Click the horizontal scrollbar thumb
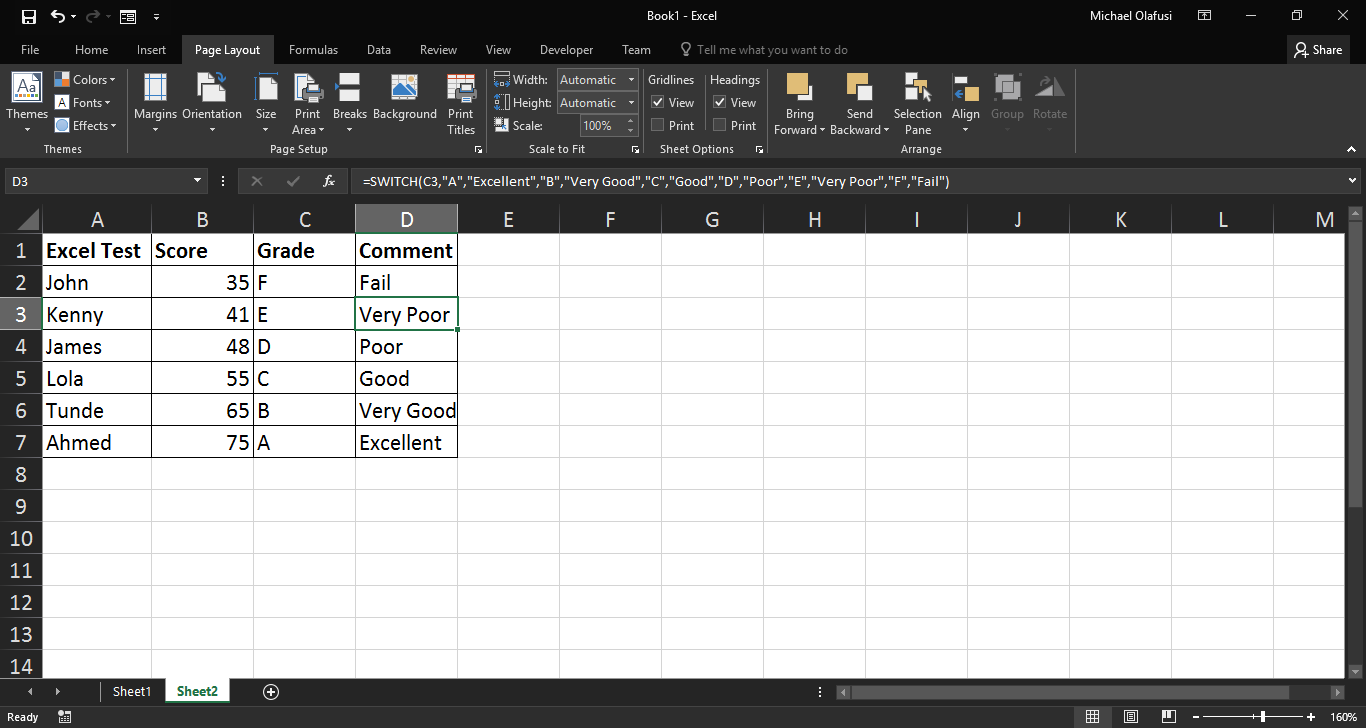Viewport: 1366px width, 728px height. [x=1070, y=692]
